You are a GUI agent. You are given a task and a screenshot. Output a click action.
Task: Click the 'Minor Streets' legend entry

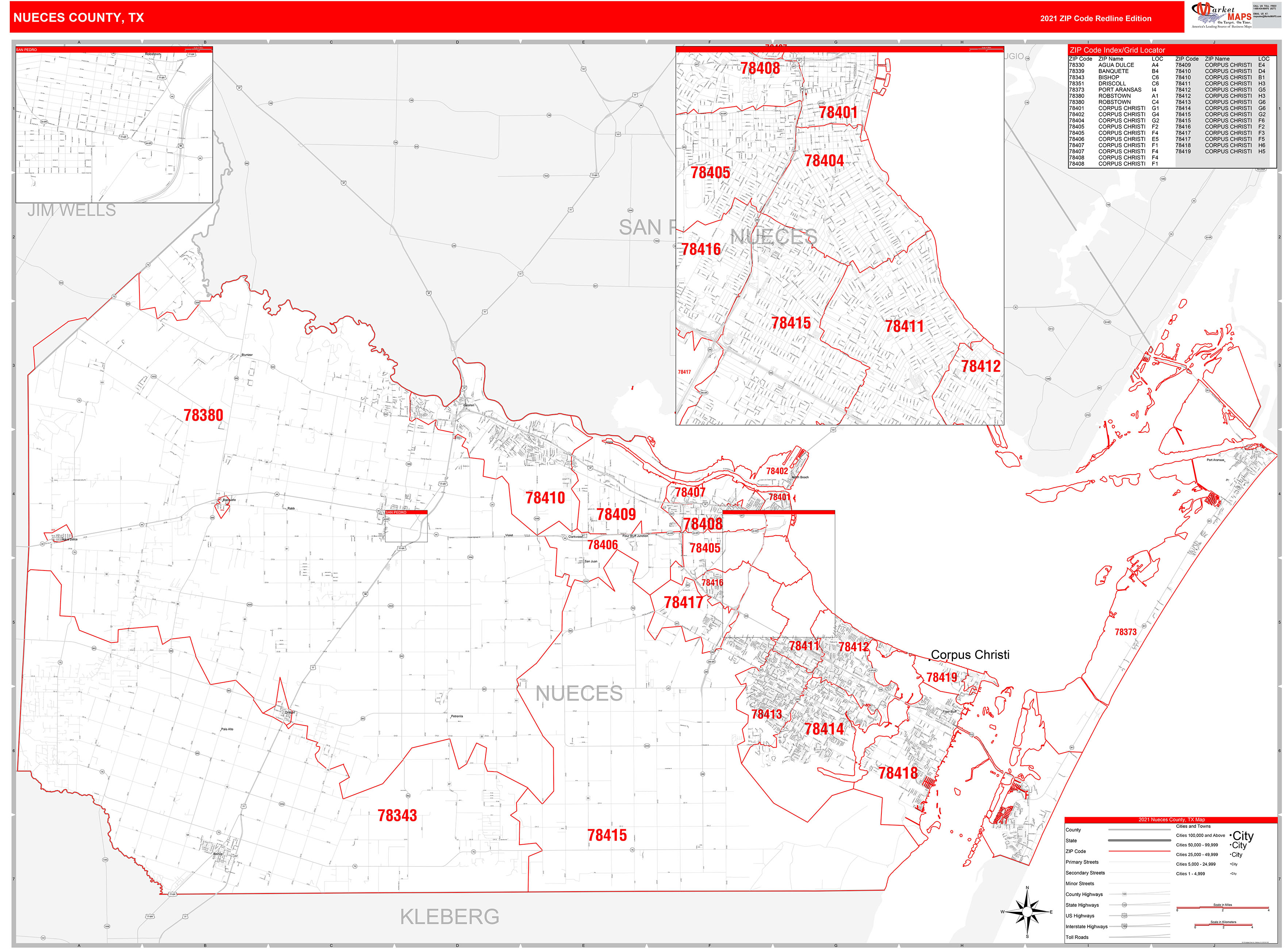pyautogui.click(x=1080, y=884)
